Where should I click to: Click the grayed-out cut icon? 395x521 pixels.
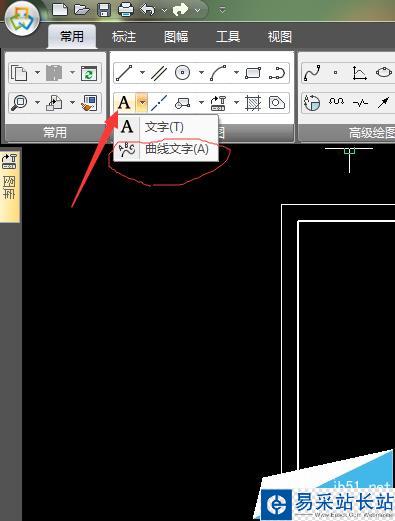tap(54, 73)
